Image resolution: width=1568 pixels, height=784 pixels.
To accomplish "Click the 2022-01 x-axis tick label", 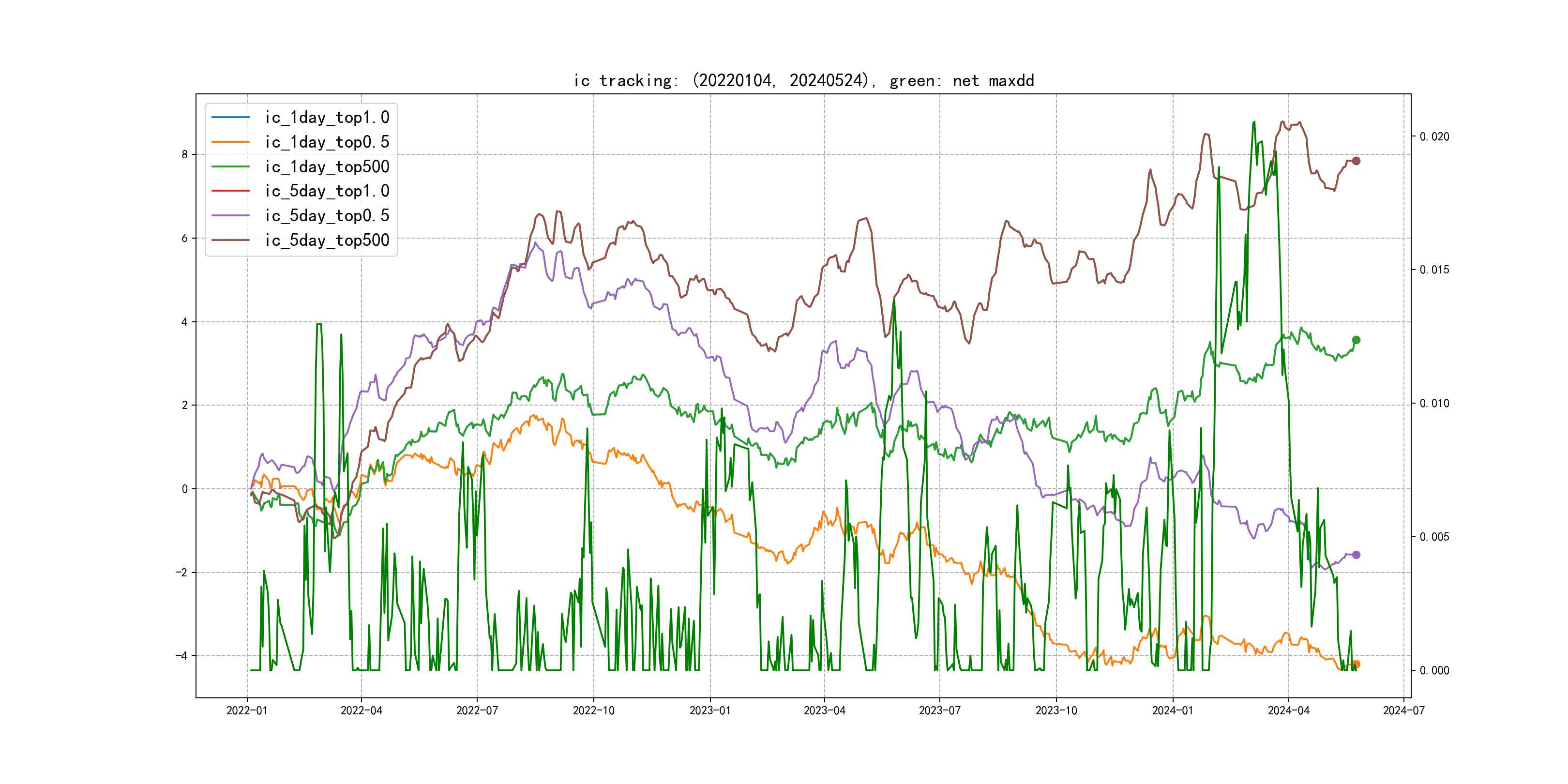I will click(246, 710).
